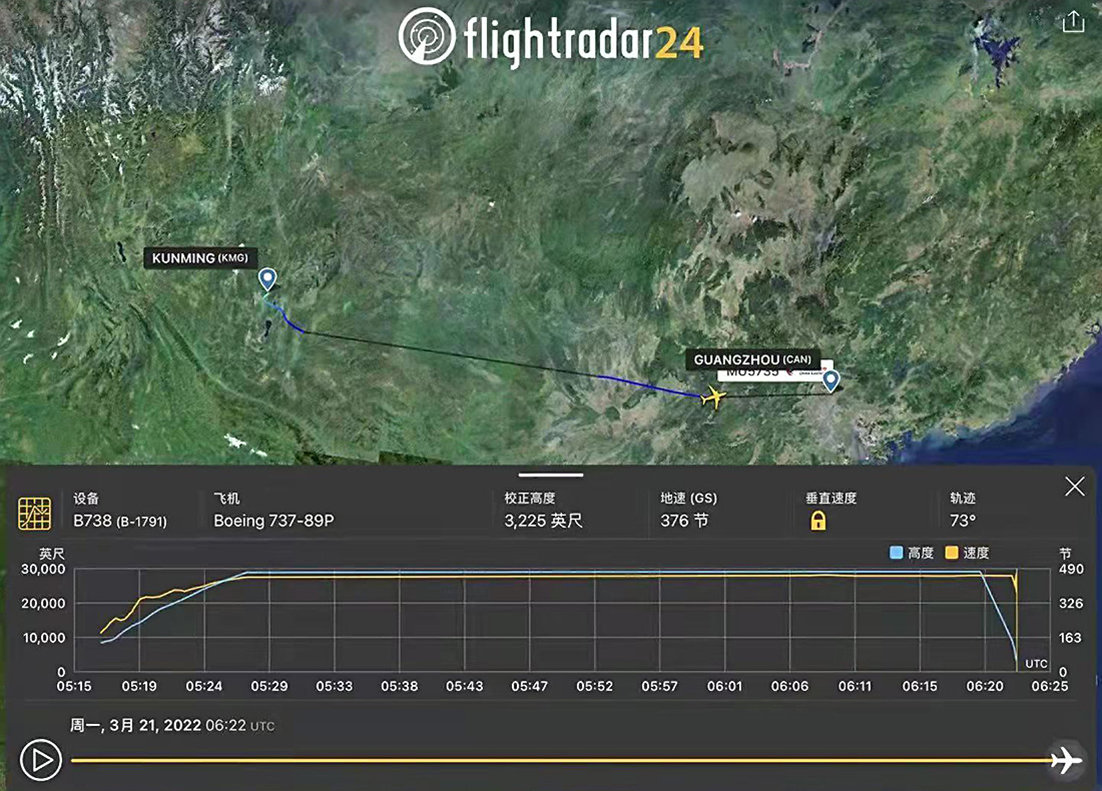The width and height of the screenshot is (1102, 791).
Task: Click the flightradar24 logo
Action: point(551,37)
